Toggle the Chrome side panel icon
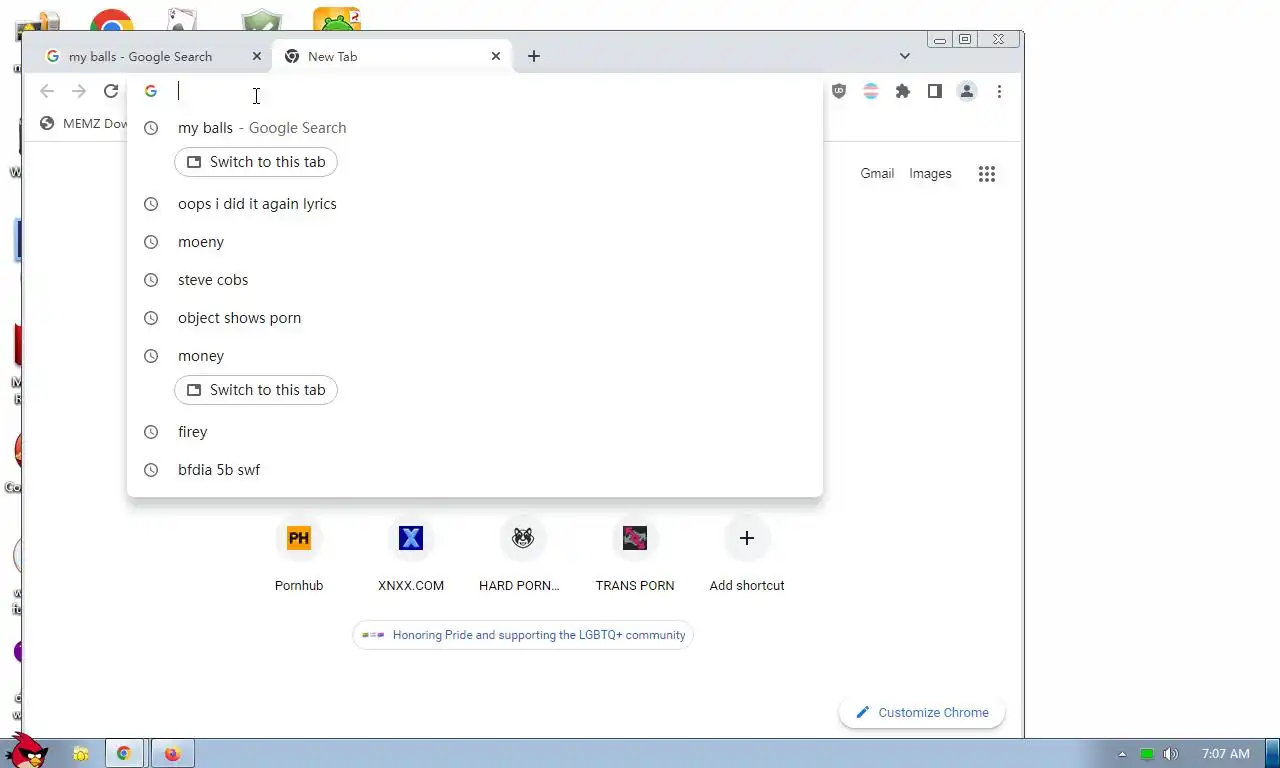 point(935,91)
